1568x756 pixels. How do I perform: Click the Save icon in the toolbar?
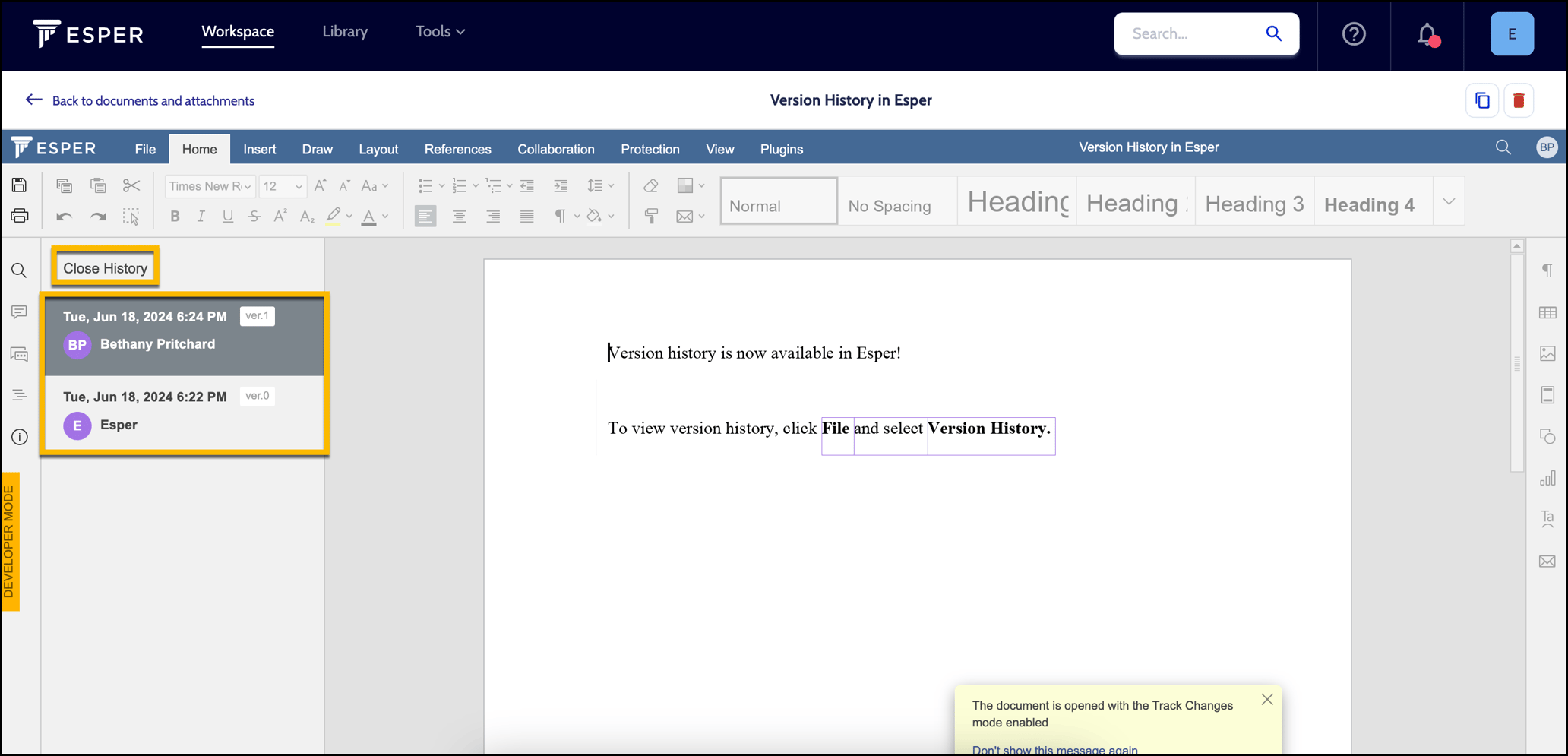click(20, 185)
